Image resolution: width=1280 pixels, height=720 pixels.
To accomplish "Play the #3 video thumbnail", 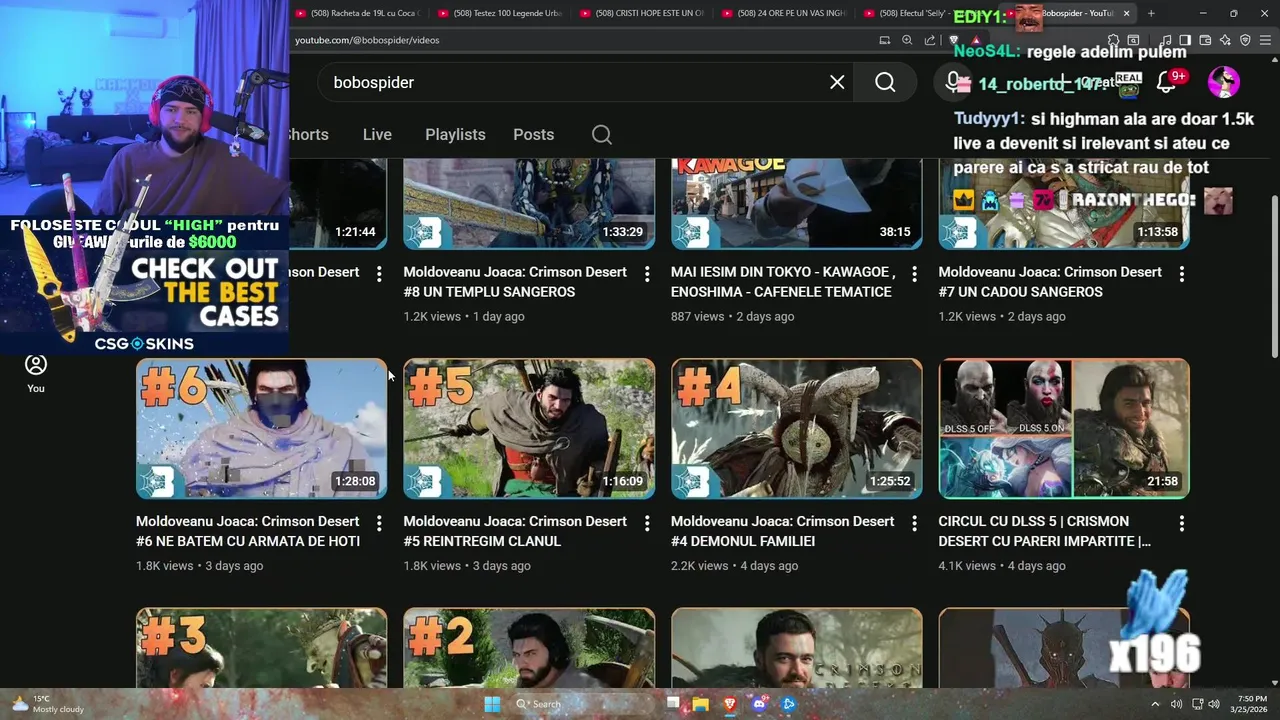I will [x=261, y=647].
